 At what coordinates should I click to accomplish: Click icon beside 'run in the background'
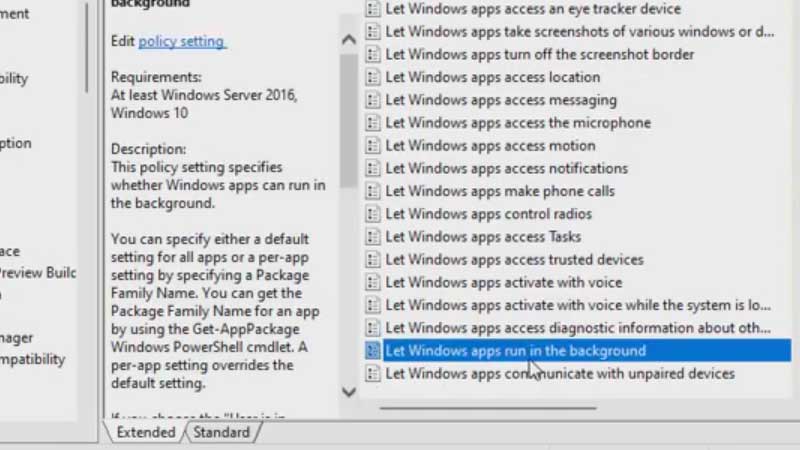pos(373,351)
